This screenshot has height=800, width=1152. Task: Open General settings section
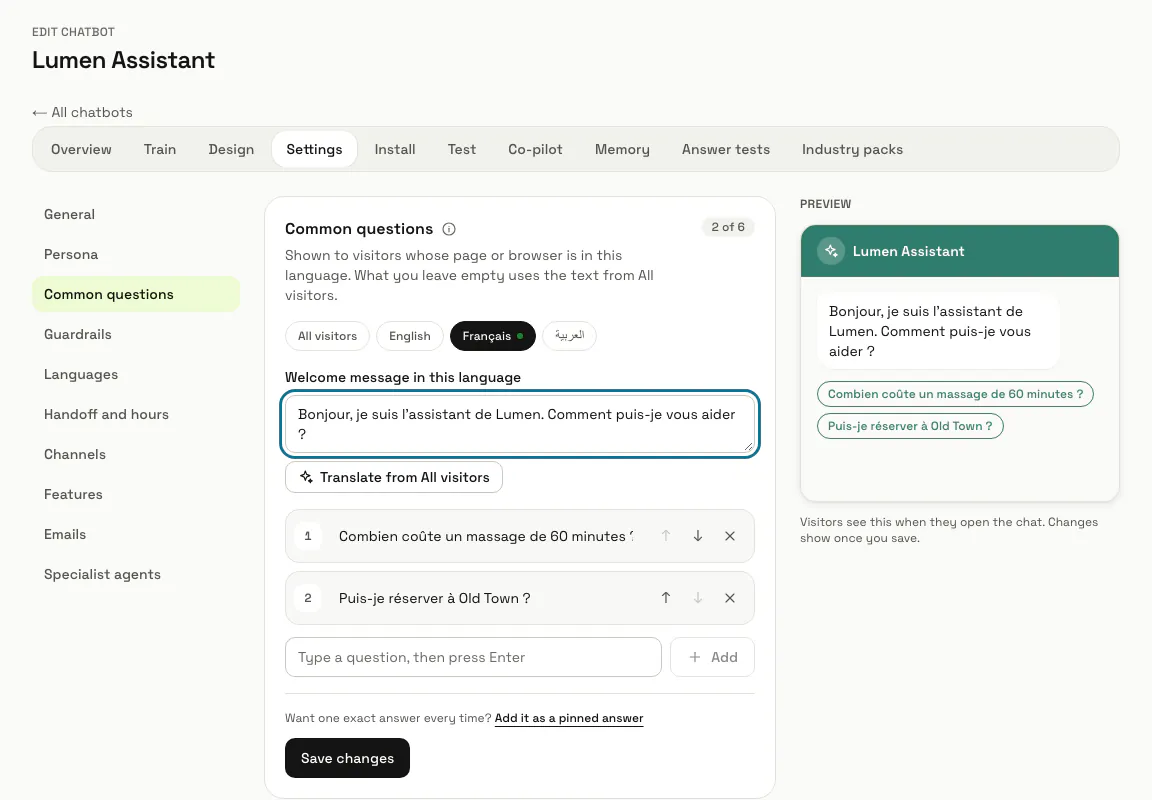[136, 215]
